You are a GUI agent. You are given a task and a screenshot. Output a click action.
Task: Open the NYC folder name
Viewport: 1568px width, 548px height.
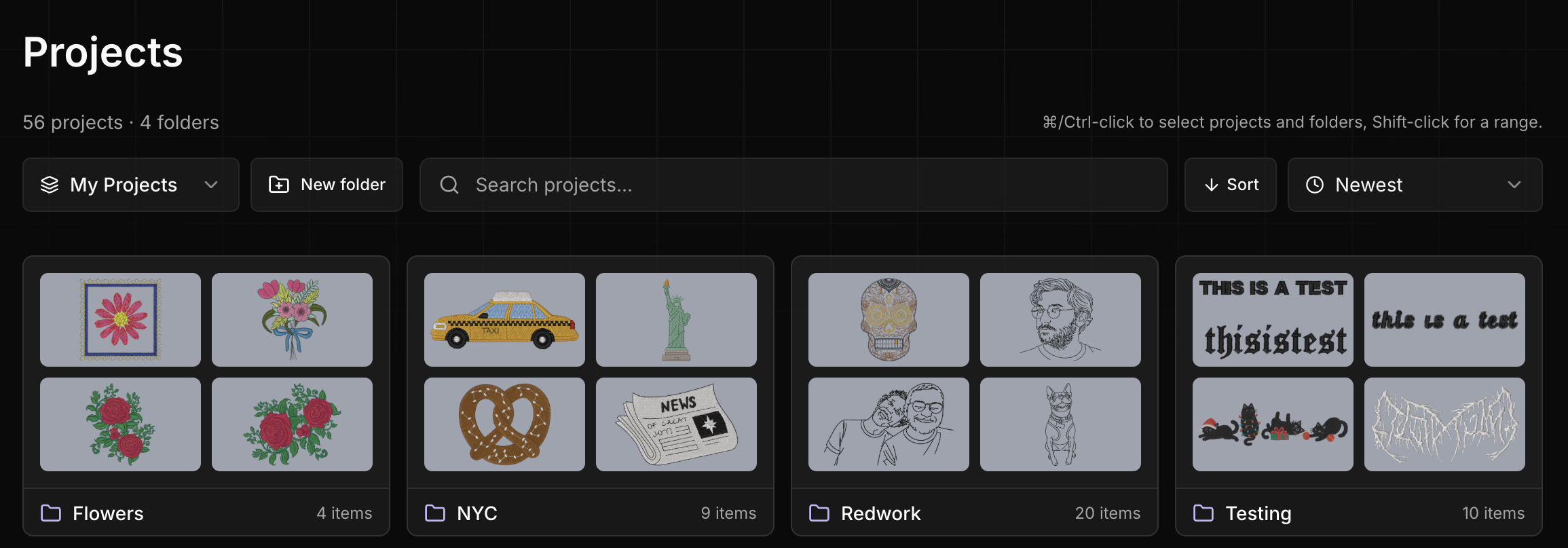tap(477, 513)
